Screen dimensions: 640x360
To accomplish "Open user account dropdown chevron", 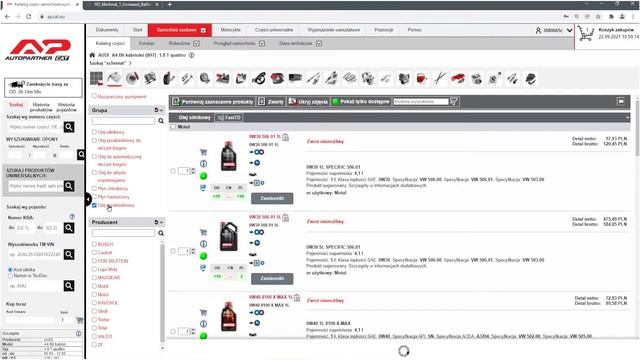I will click(x=569, y=30).
